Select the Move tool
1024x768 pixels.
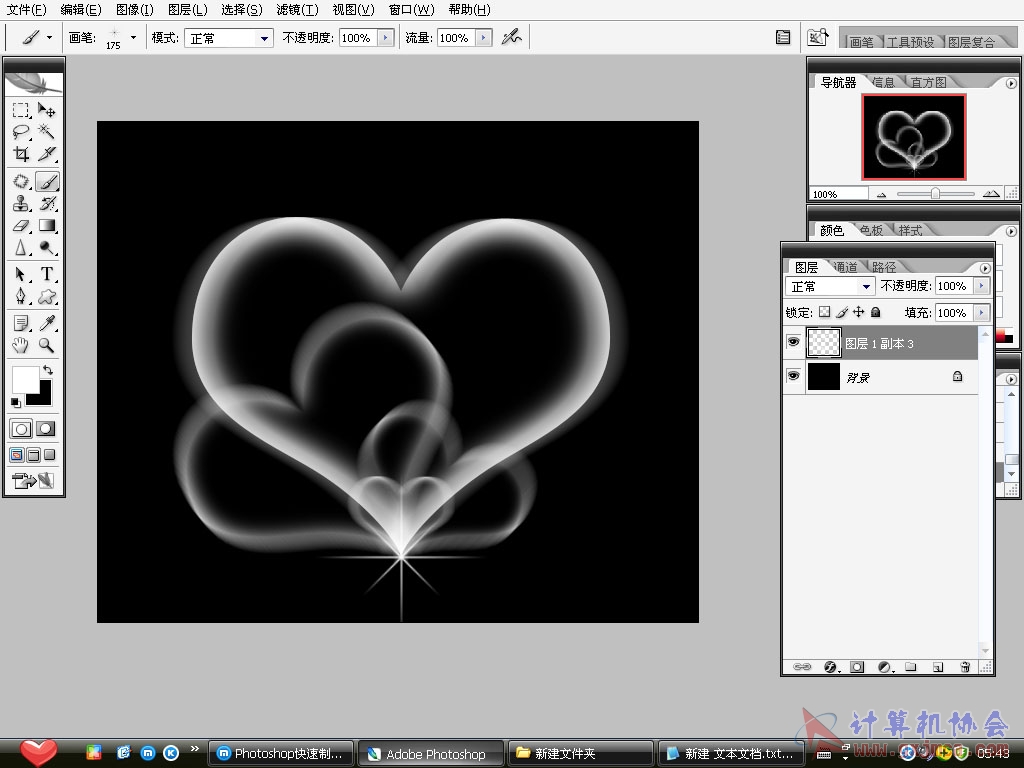coord(46,110)
